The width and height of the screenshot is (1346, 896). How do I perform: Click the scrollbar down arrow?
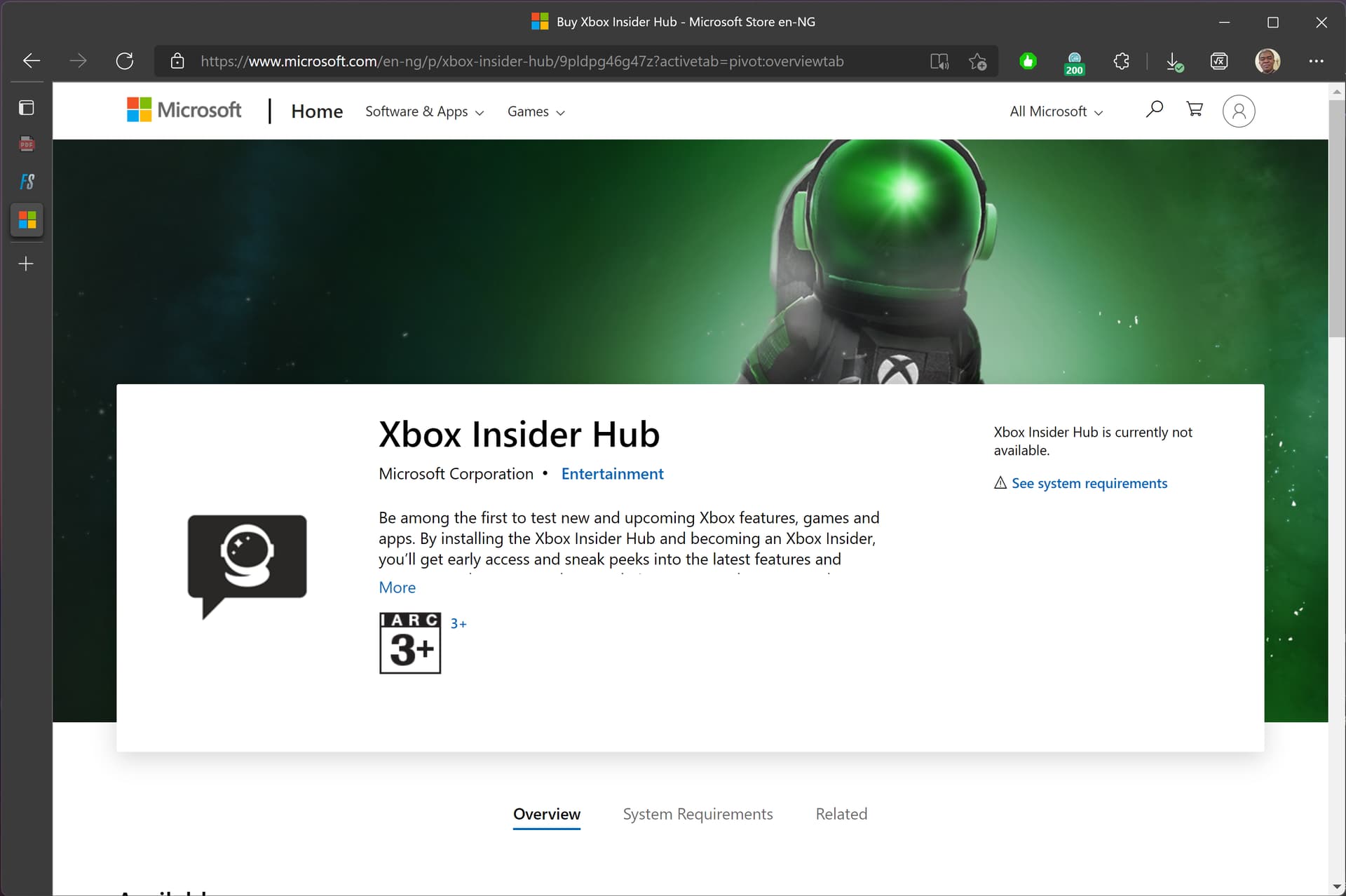click(1337, 887)
